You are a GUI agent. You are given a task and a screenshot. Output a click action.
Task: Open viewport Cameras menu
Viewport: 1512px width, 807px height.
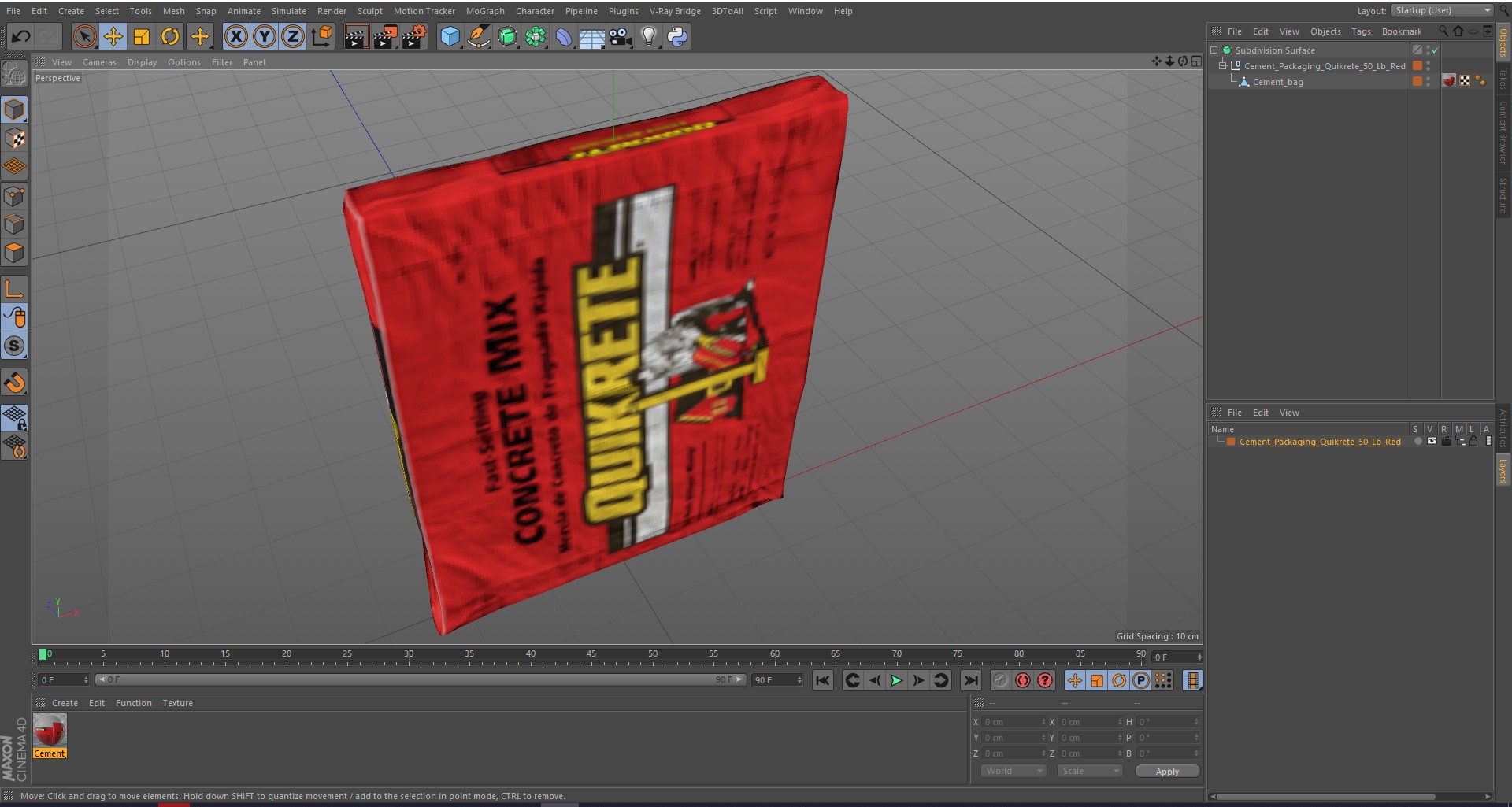click(99, 62)
